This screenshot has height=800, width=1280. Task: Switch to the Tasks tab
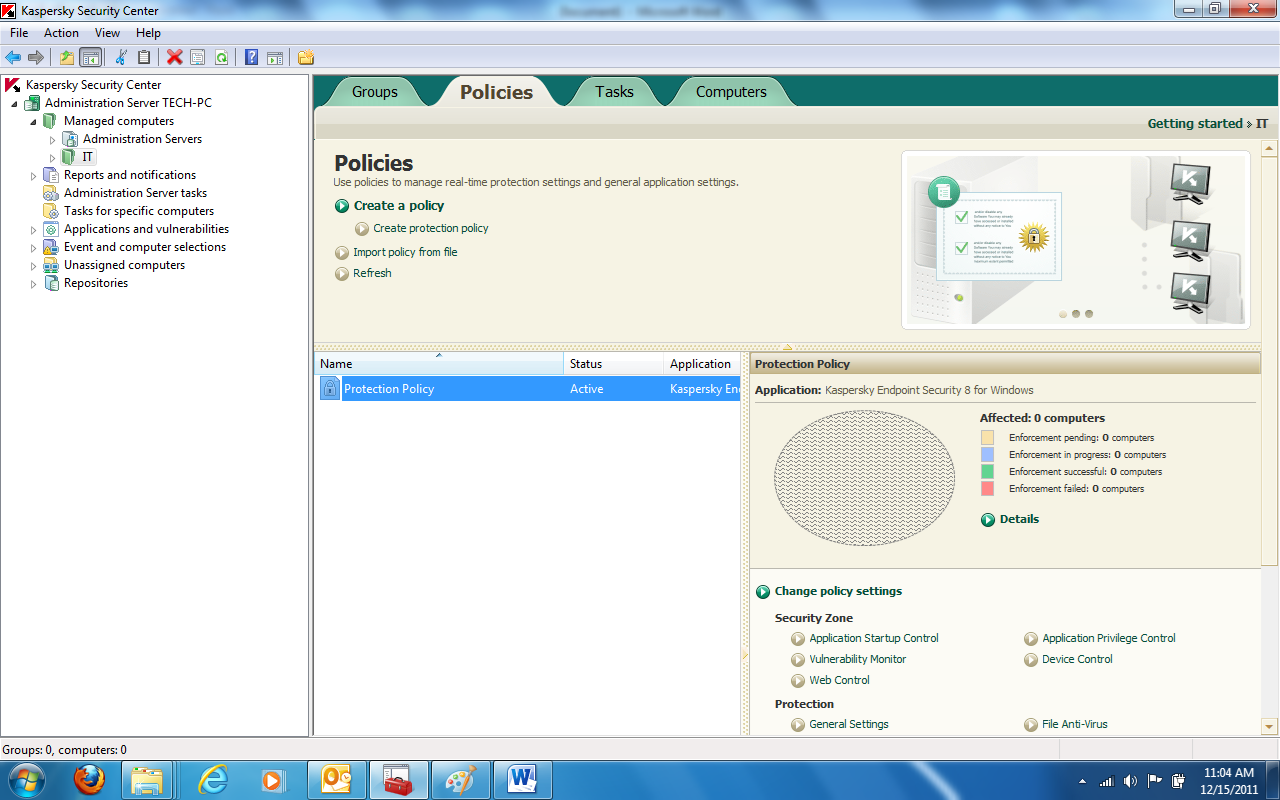pos(614,92)
